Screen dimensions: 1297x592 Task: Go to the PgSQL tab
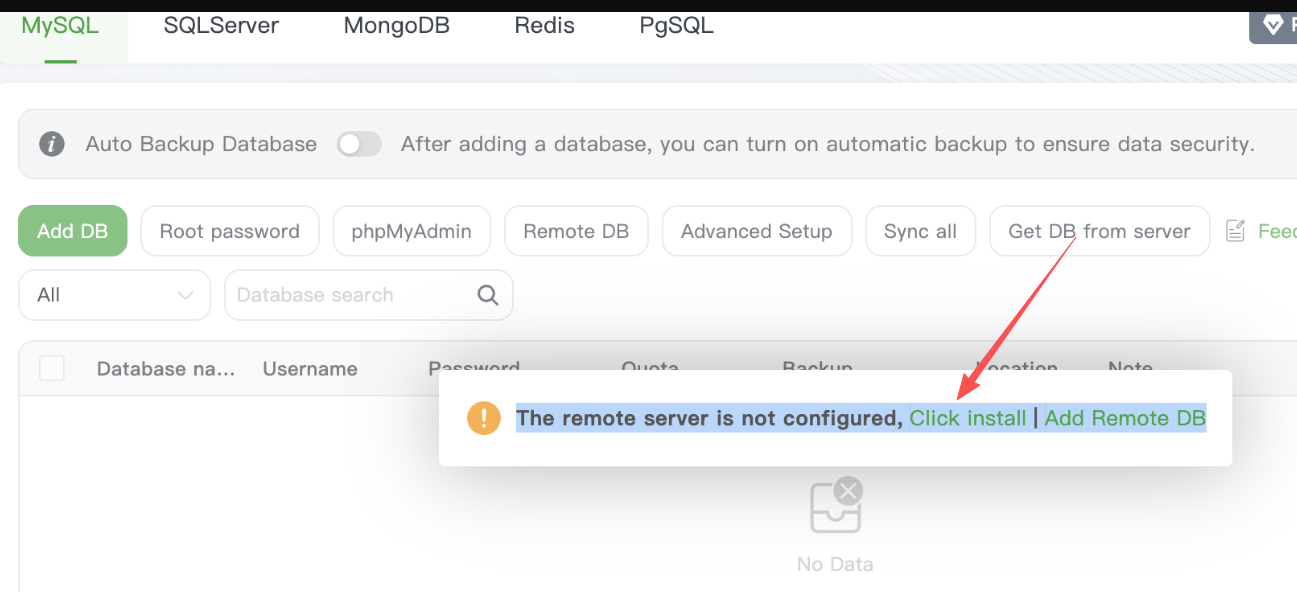click(677, 26)
